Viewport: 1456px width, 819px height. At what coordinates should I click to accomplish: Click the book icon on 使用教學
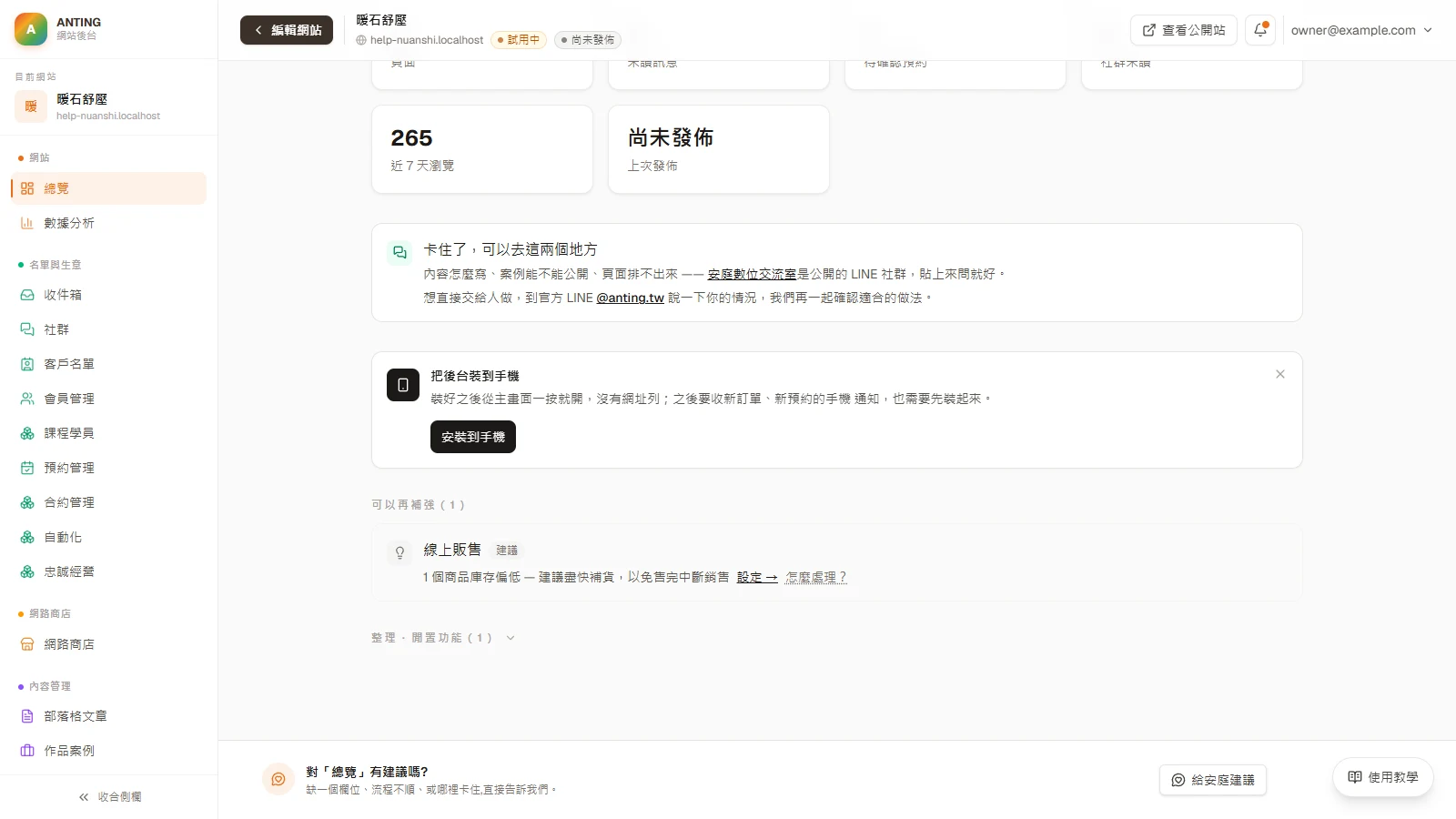pos(1355,777)
